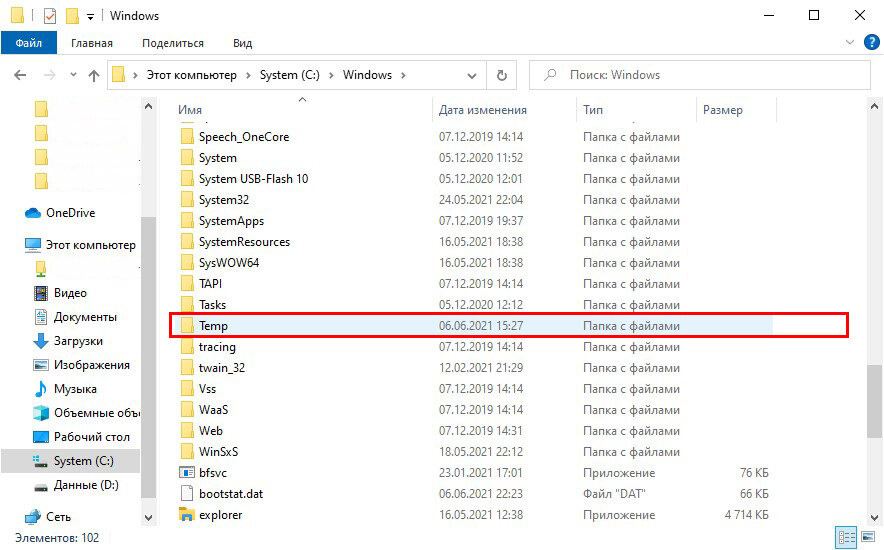Go up one folder level

(x=94, y=75)
